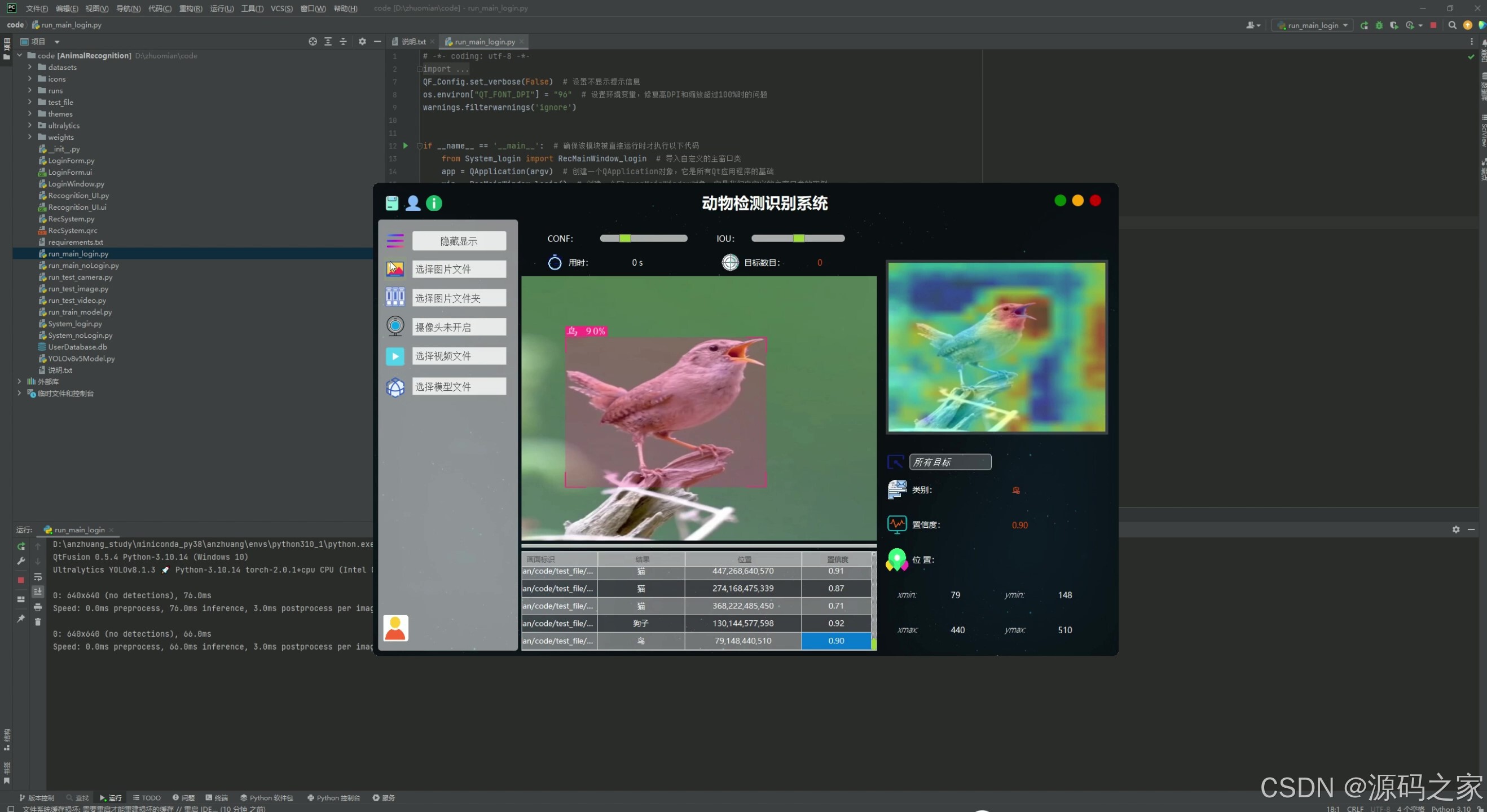The image size is (1487, 812).
Task: Run the script via the gutter play icon
Action: [x=405, y=146]
